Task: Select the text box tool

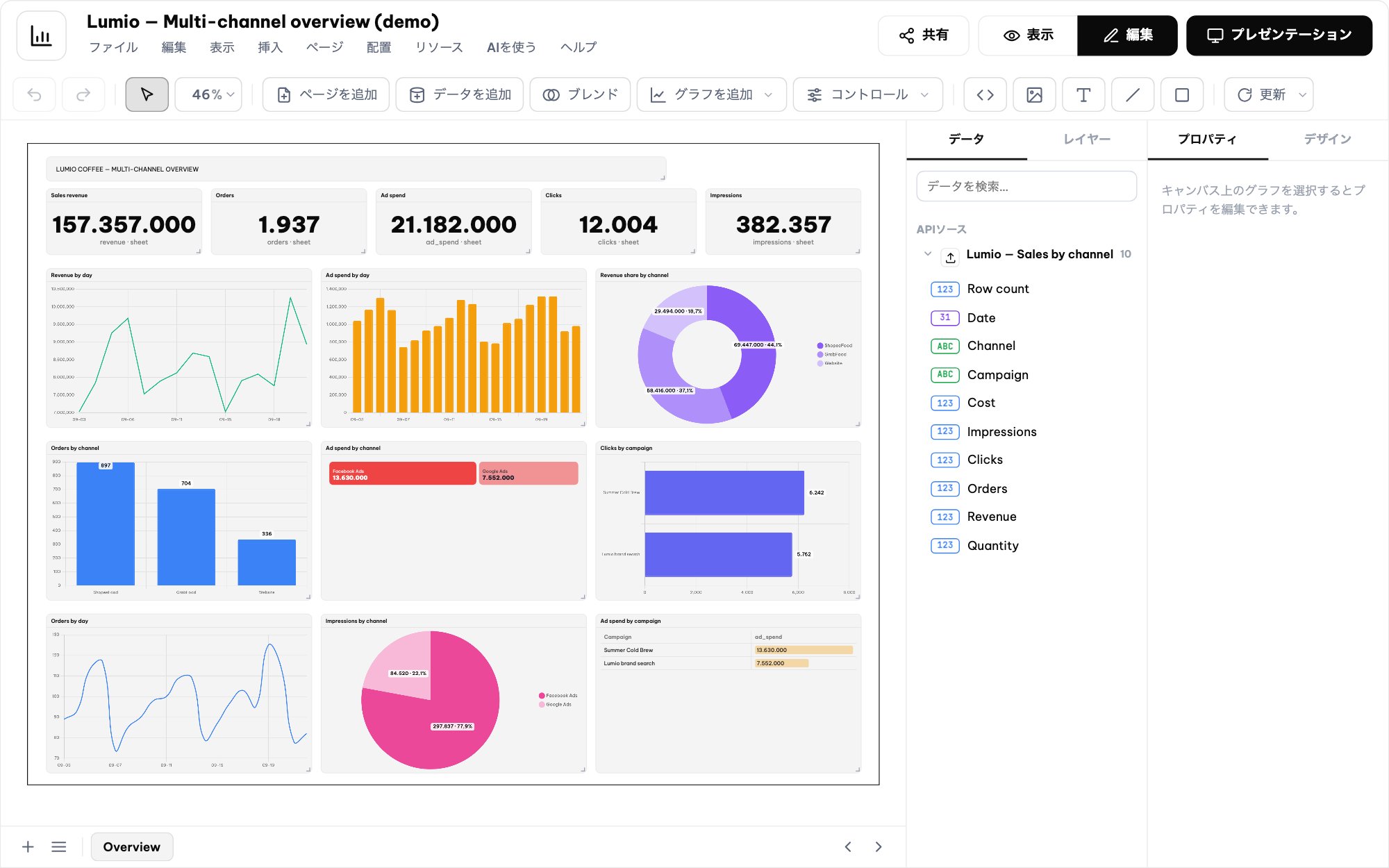Action: click(x=1083, y=94)
